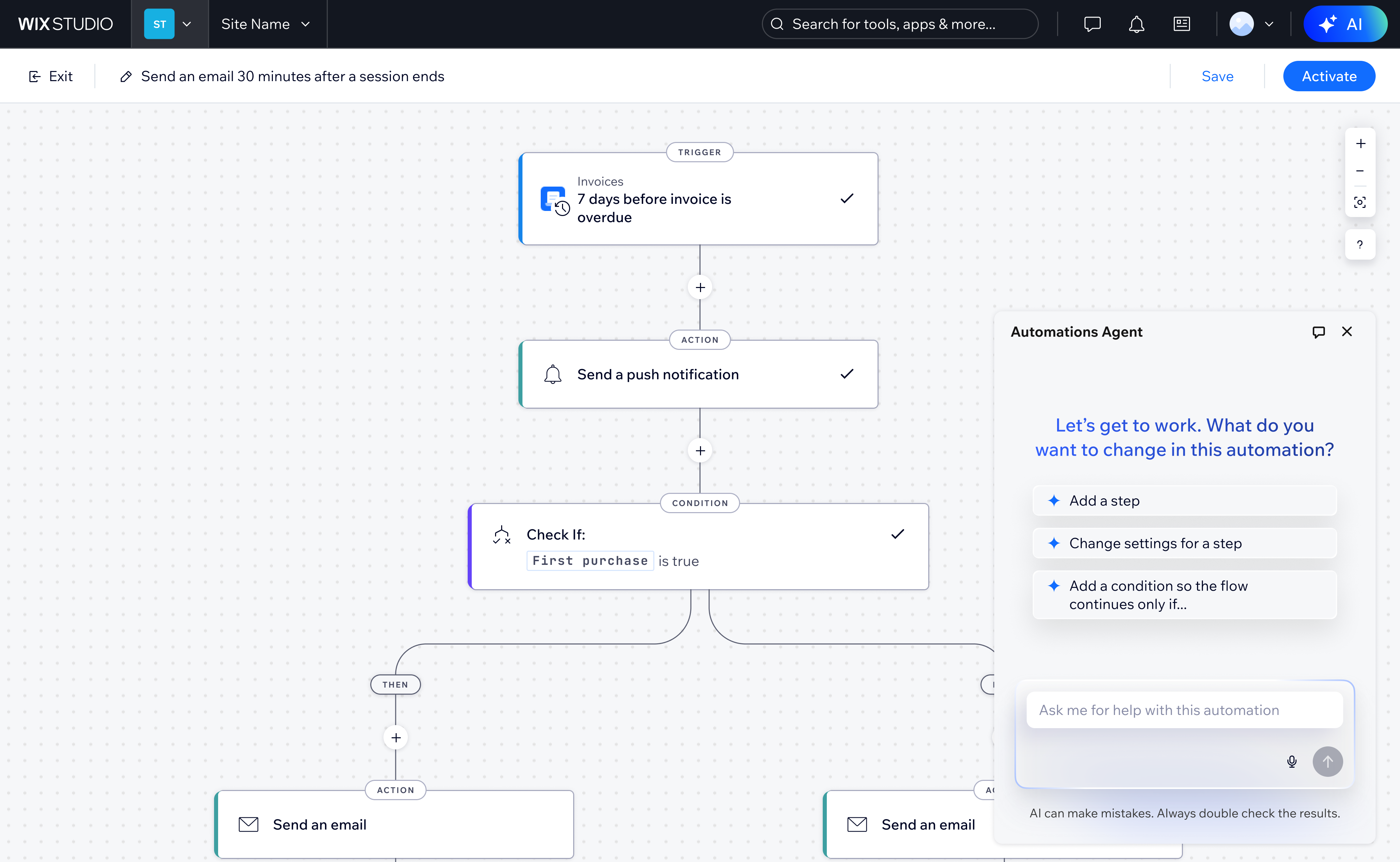Open the AI assistant button

(x=1345, y=24)
